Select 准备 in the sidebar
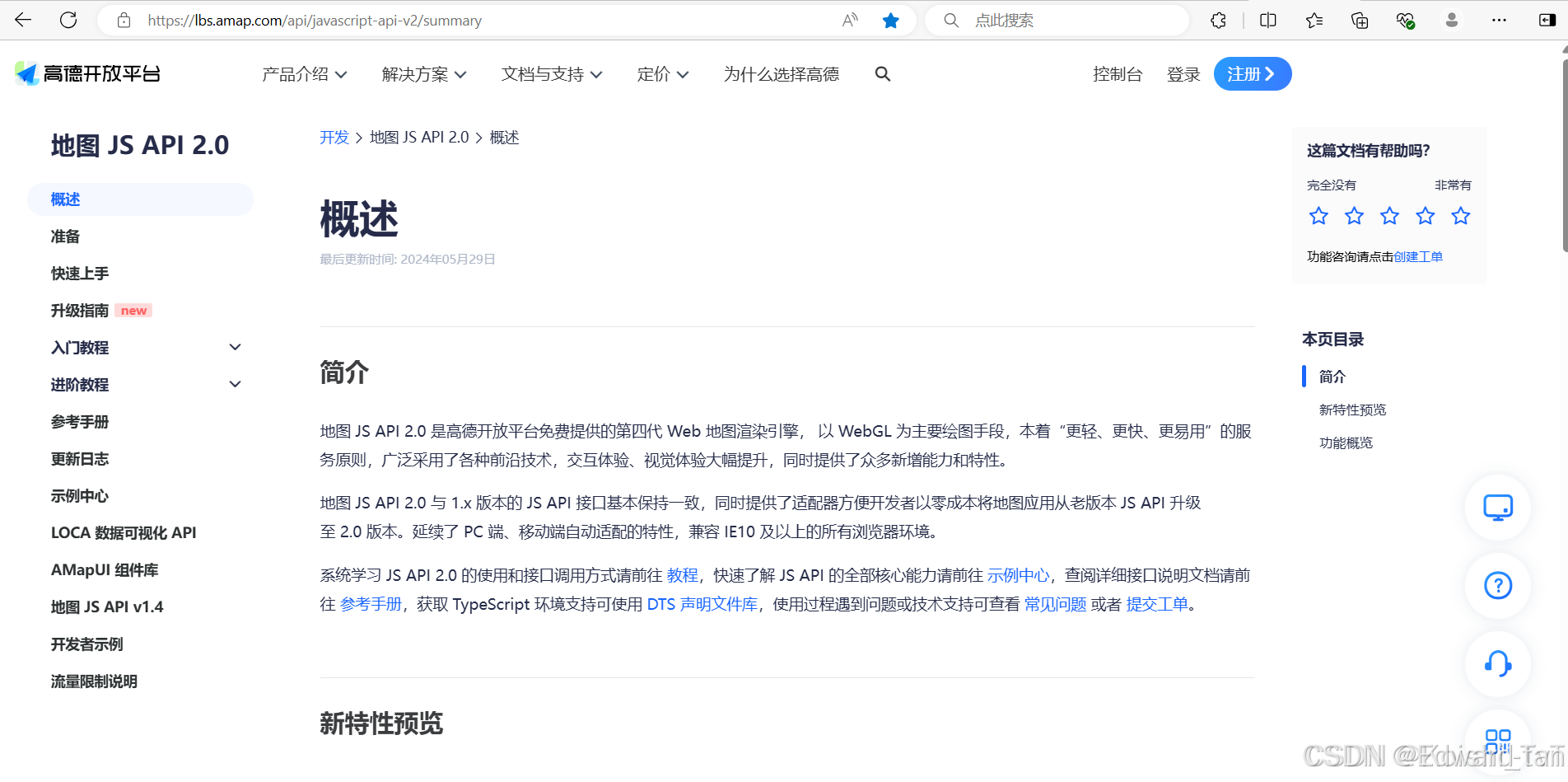Image resolution: width=1568 pixels, height=782 pixels. tap(65, 236)
